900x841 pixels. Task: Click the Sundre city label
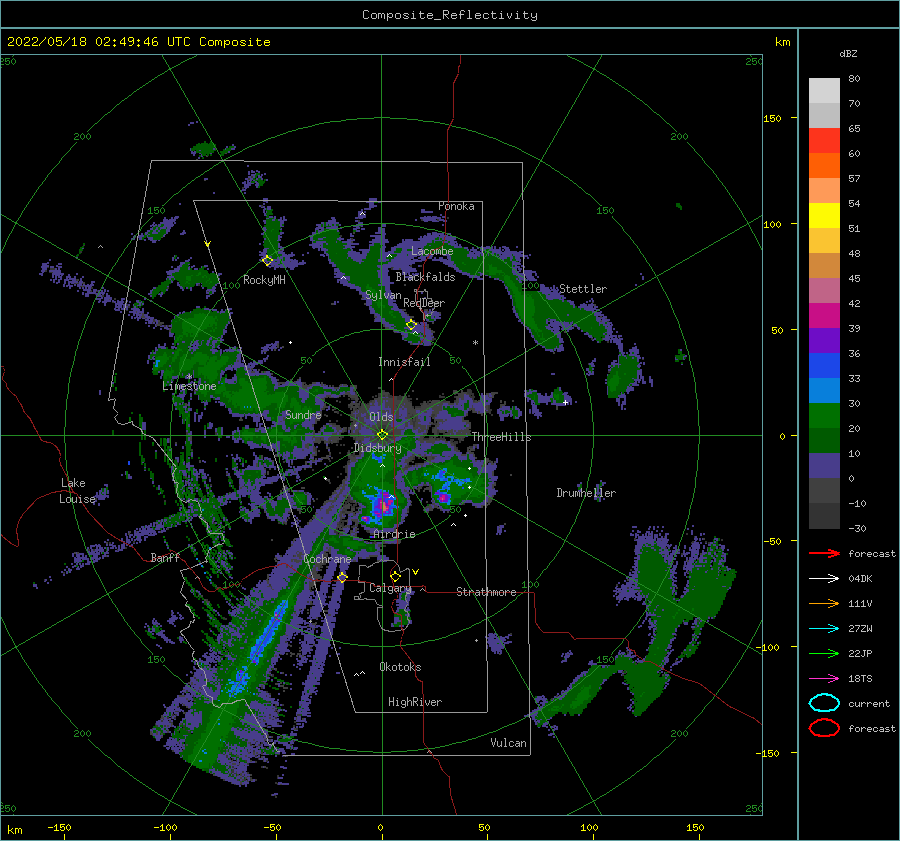(x=303, y=415)
